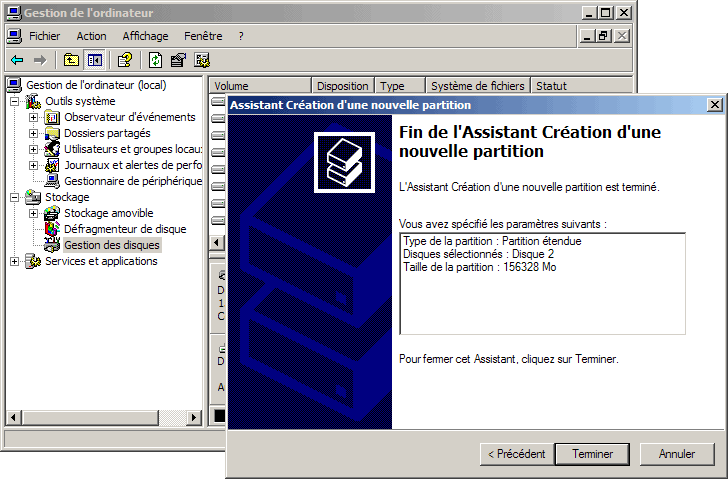
Task: Click the Refresh icon in the toolbar
Action: (156, 60)
